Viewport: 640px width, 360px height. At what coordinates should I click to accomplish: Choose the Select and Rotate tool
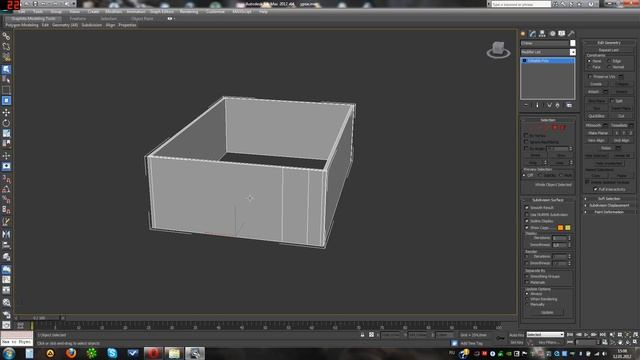tap(6, 123)
